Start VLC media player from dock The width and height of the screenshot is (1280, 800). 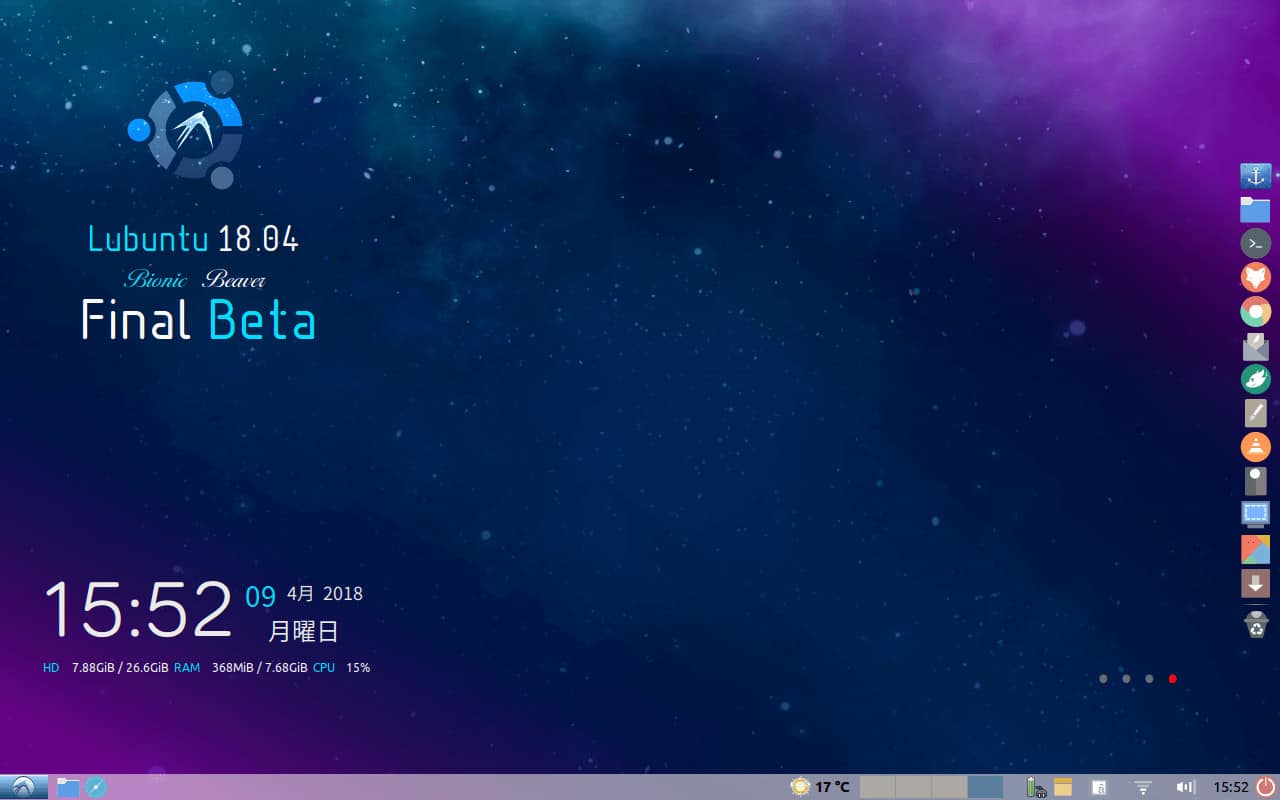click(x=1255, y=446)
